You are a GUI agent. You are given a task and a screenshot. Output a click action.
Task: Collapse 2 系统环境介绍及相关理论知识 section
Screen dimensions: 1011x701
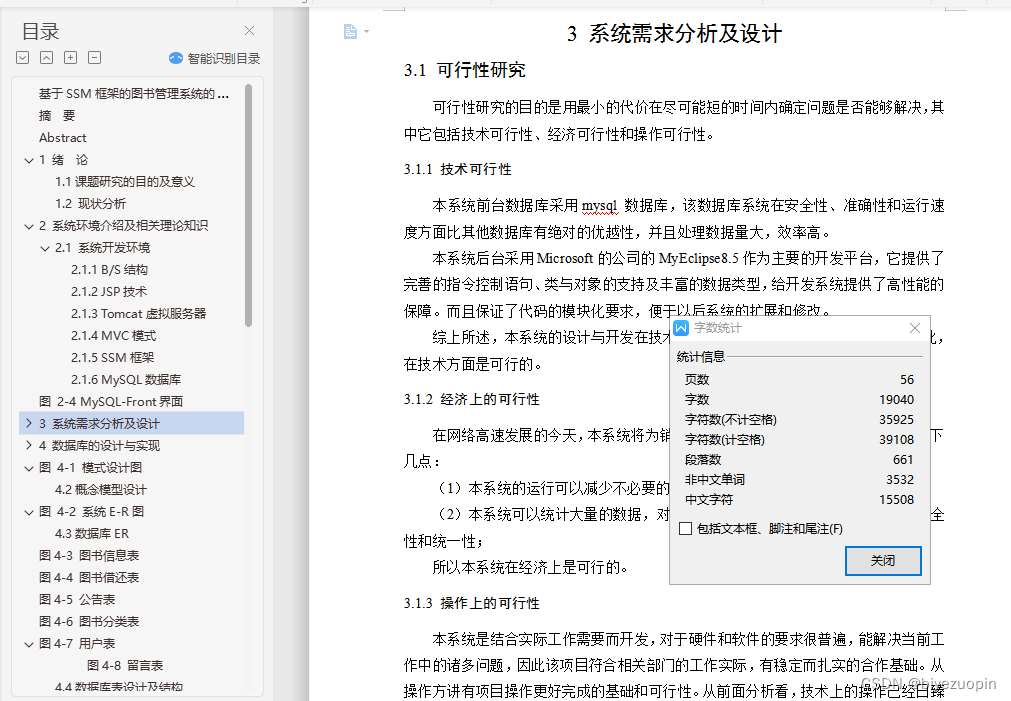(28, 226)
